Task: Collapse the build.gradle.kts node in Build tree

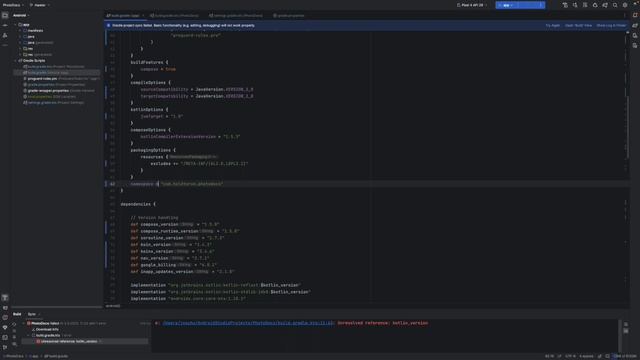Action: [29, 336]
